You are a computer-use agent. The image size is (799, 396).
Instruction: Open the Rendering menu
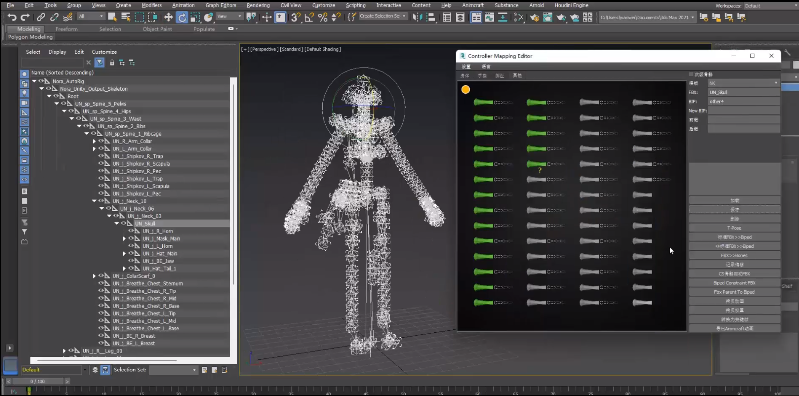point(258,5)
